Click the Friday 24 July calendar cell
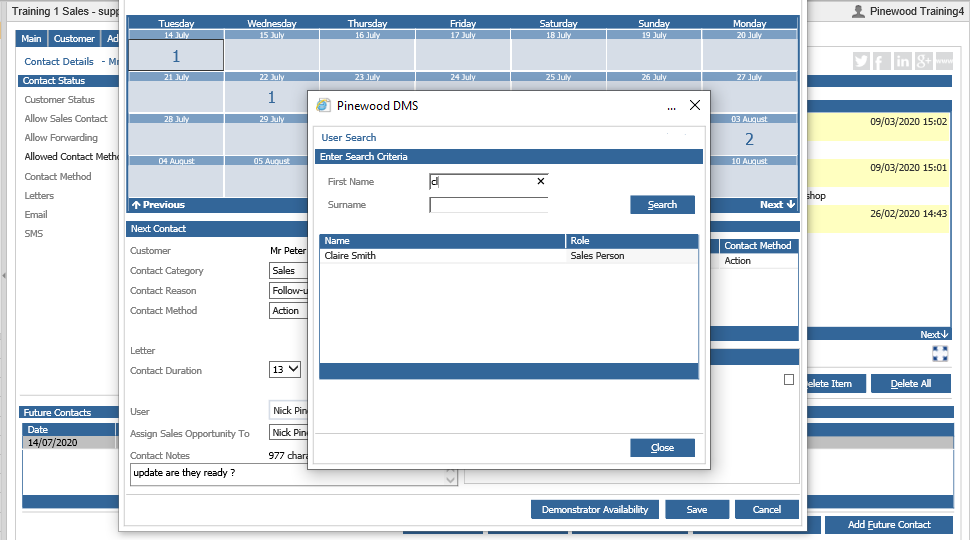Screen dimensions: 970x540 click(x=463, y=87)
